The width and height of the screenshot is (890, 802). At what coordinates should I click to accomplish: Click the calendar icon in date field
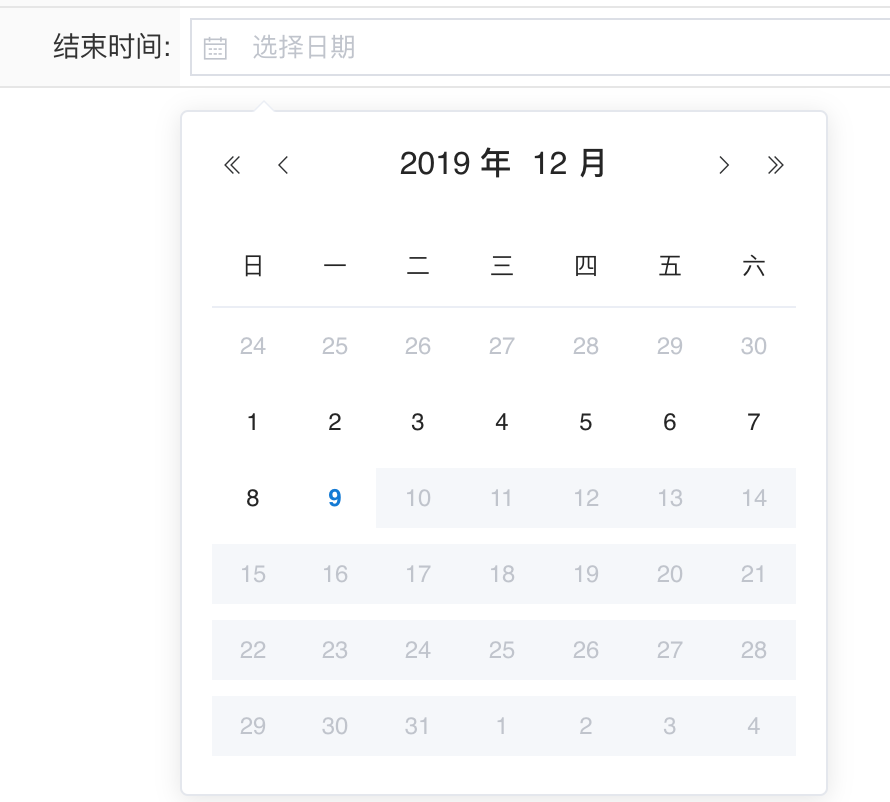[x=215, y=48]
